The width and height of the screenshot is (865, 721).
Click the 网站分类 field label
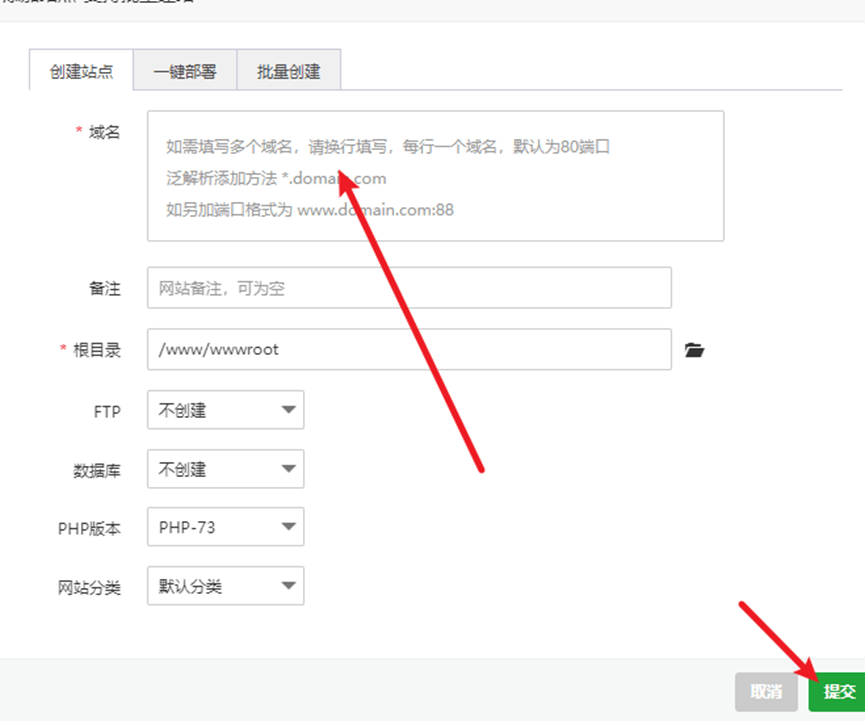point(89,588)
